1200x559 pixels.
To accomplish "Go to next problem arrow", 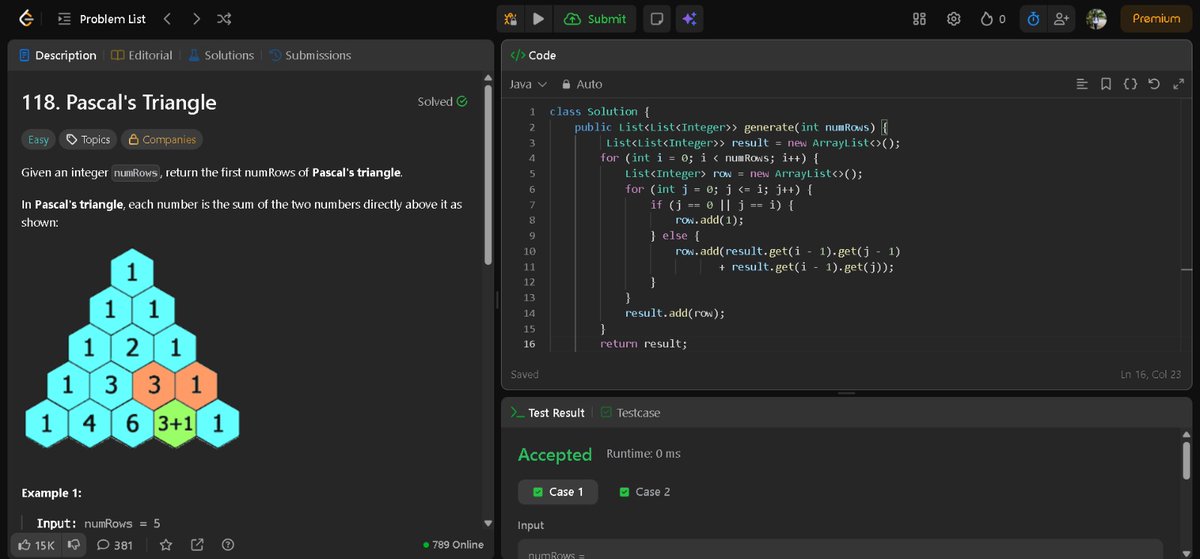I will coord(196,18).
